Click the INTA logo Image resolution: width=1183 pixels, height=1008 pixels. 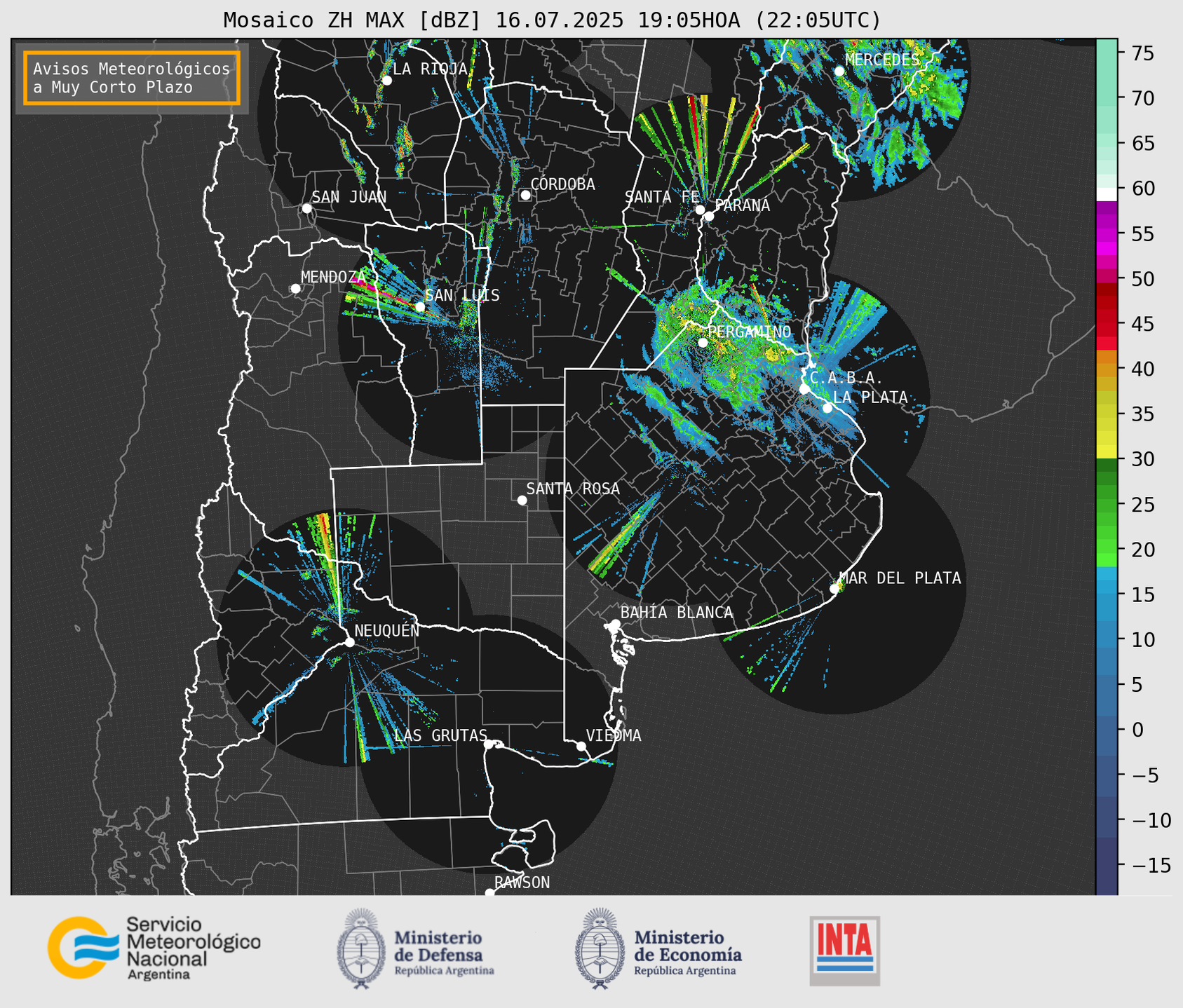(845, 951)
